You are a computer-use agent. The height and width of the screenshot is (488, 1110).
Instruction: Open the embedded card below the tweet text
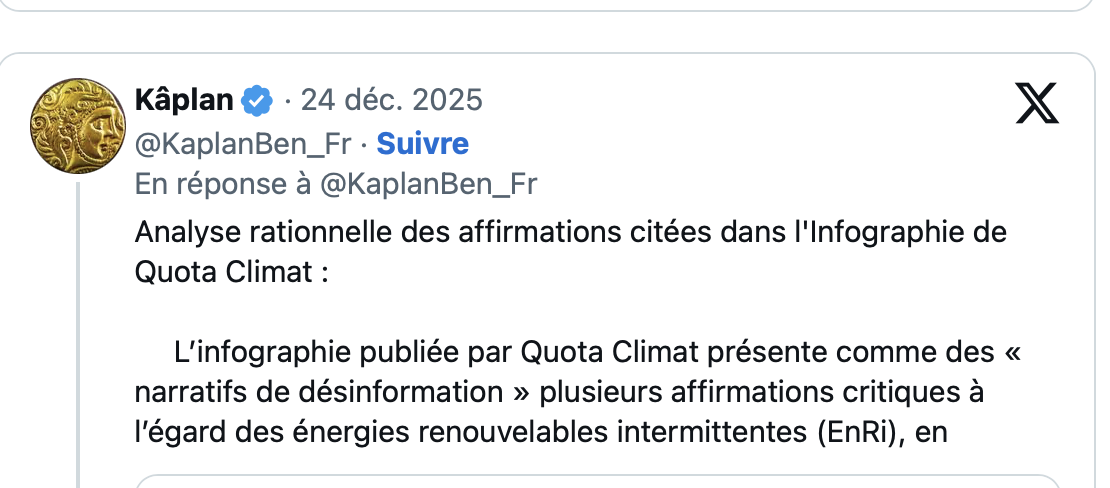[x=596, y=481]
